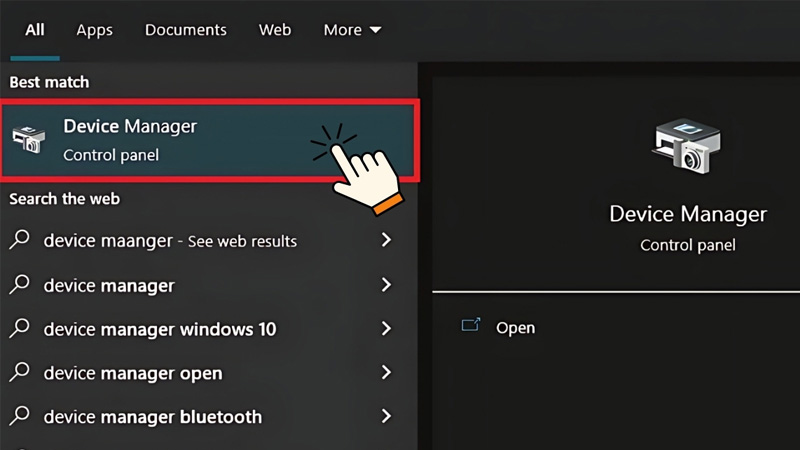This screenshot has width=800, height=450.
Task: Click search icon beside 'device manager open'
Action: (19, 372)
